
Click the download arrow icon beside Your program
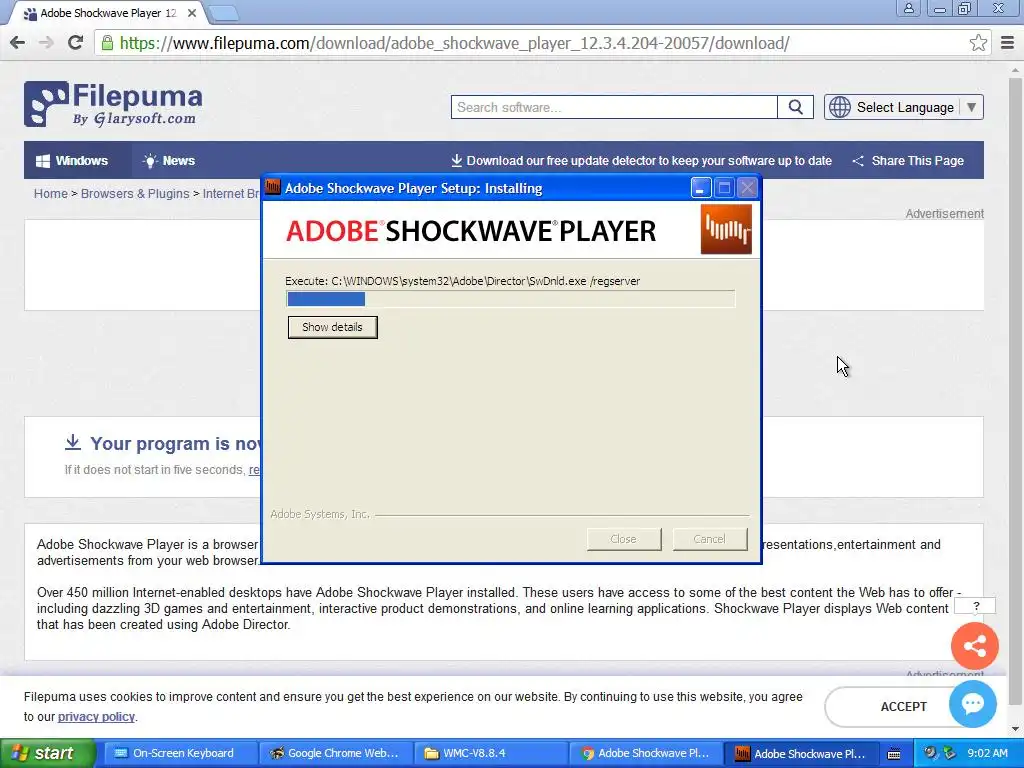coord(72,442)
